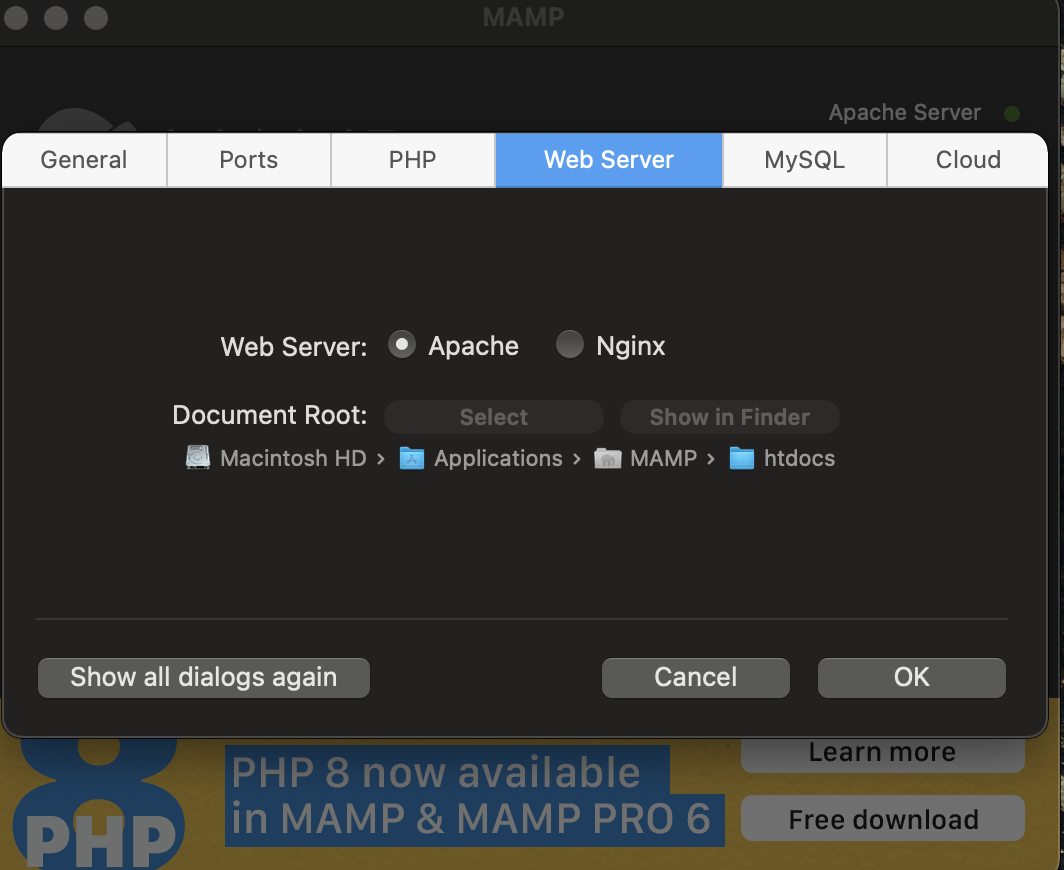Click Show in Finder
The image size is (1064, 870).
[729, 416]
